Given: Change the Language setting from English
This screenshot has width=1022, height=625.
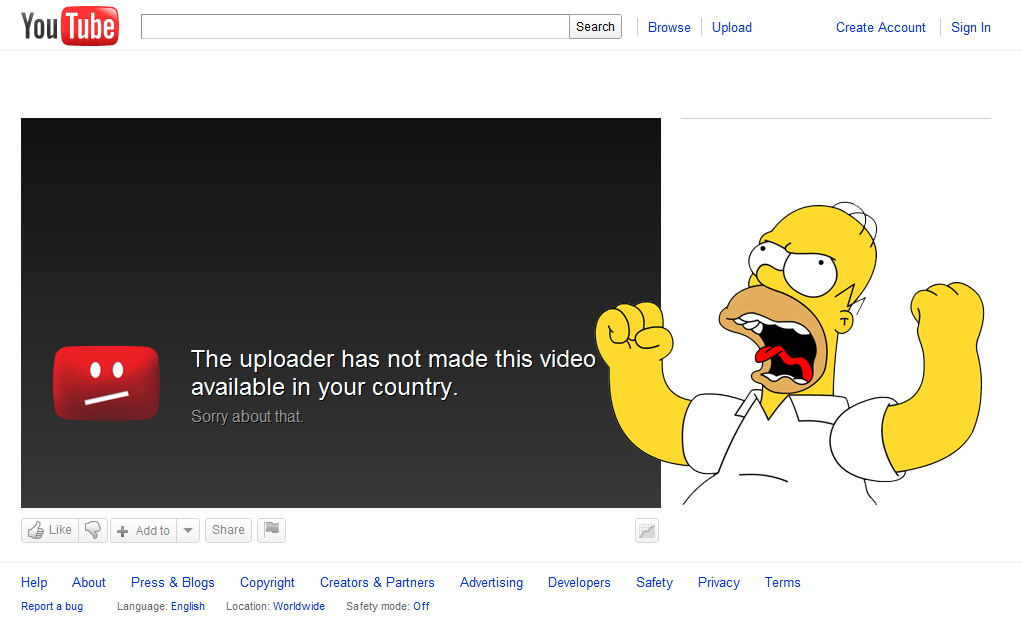Looking at the screenshot, I should [x=187, y=606].
